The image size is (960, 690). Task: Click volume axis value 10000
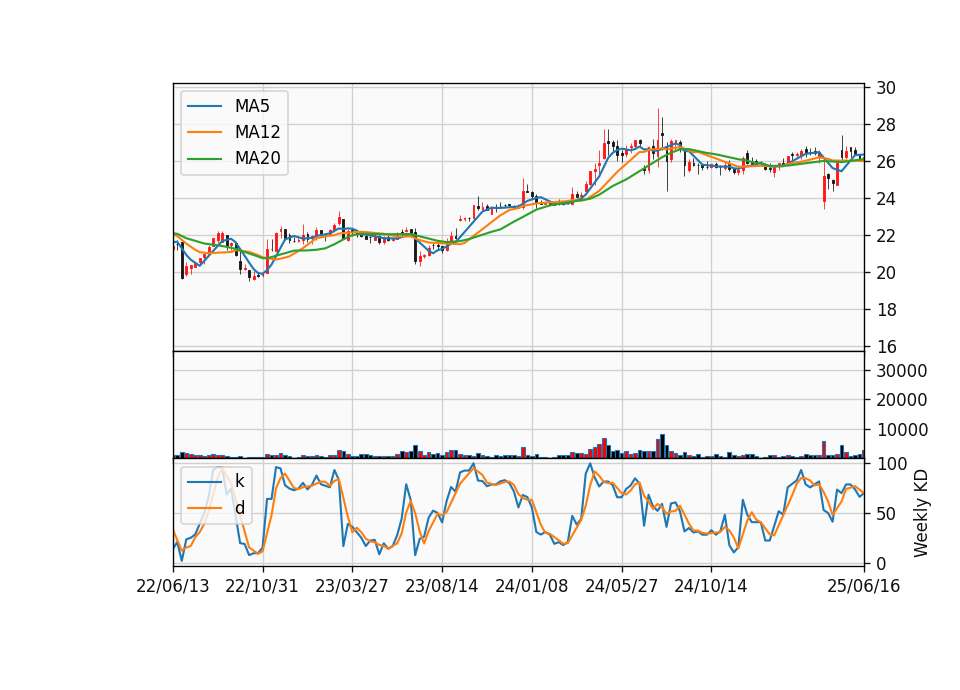click(x=901, y=430)
